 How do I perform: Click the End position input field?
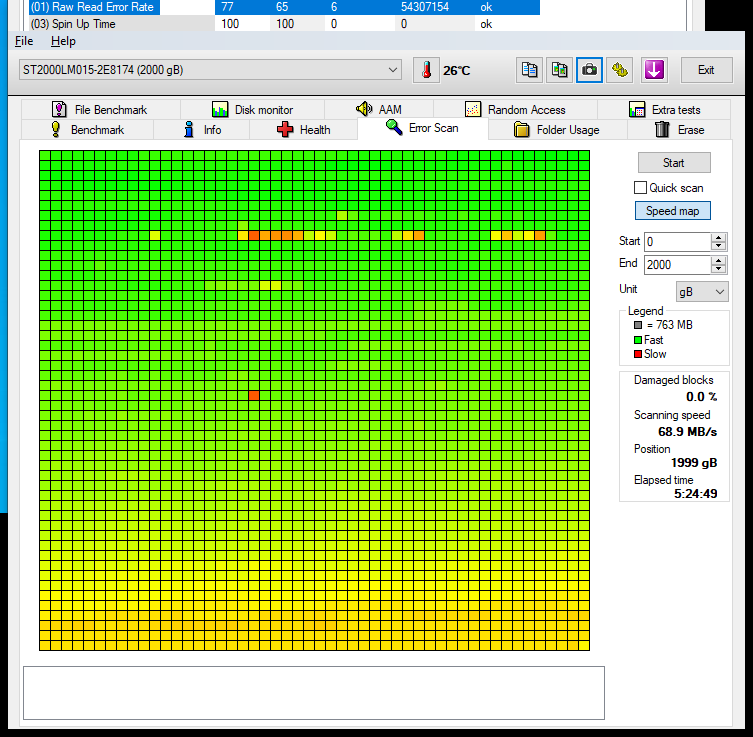click(x=677, y=265)
